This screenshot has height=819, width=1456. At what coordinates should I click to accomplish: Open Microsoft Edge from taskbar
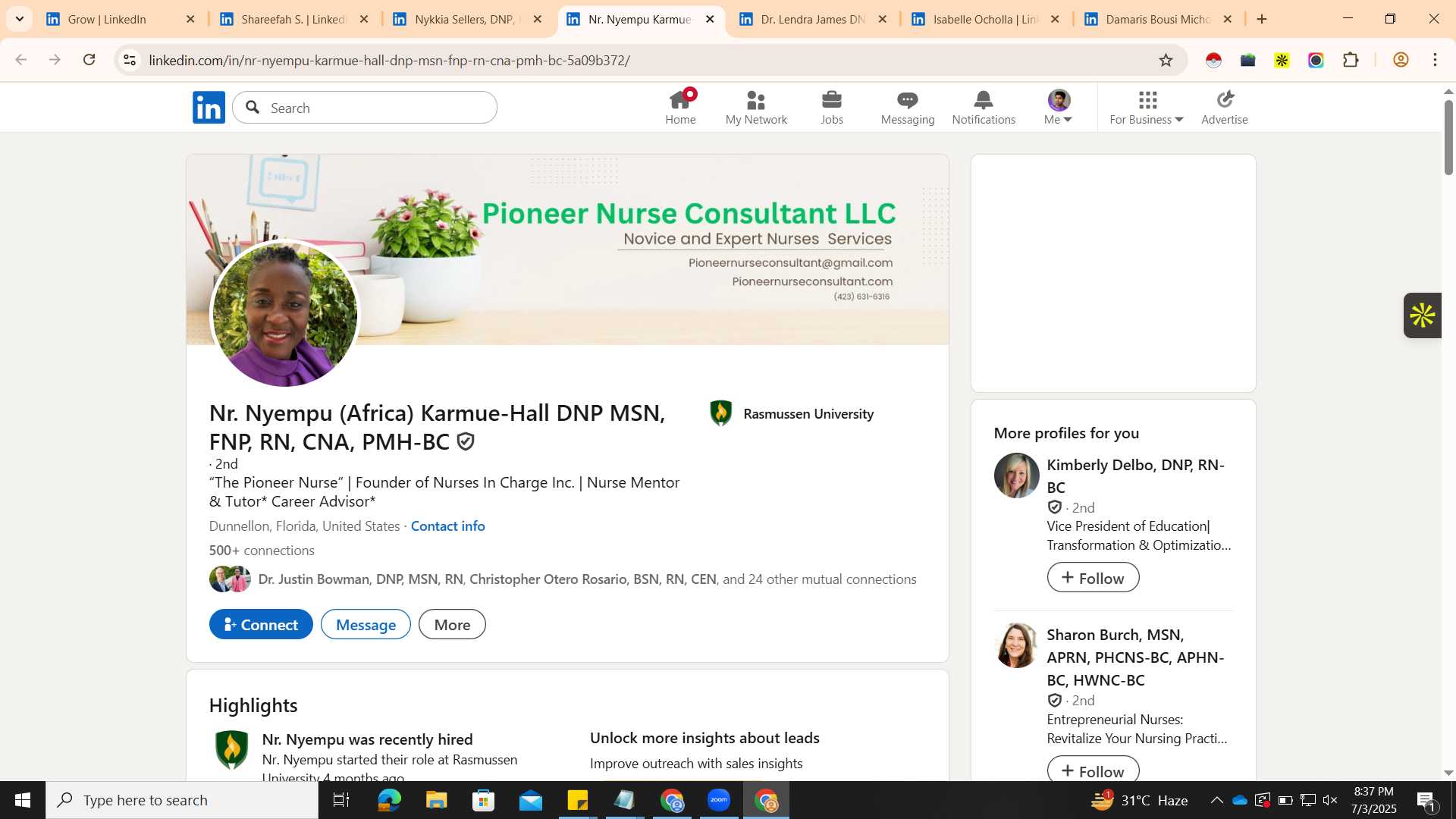coord(389,800)
